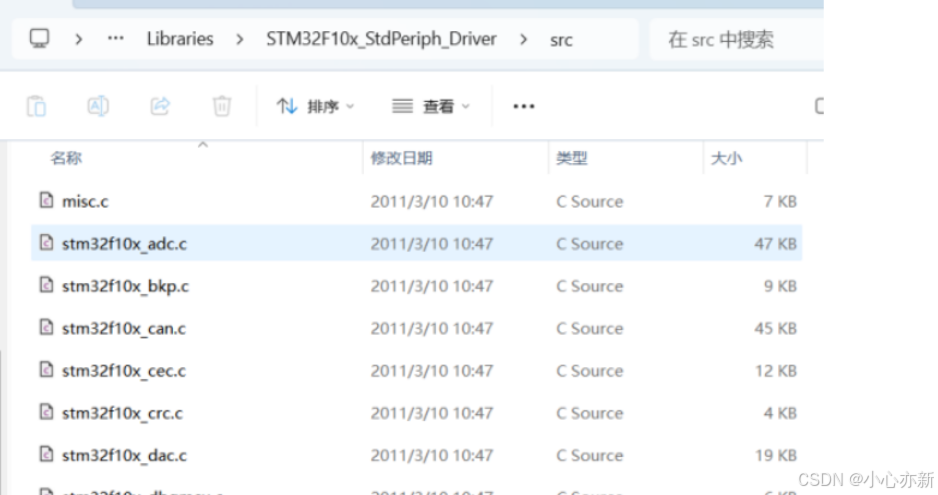Click the Rename toolbar icon

coord(98,106)
